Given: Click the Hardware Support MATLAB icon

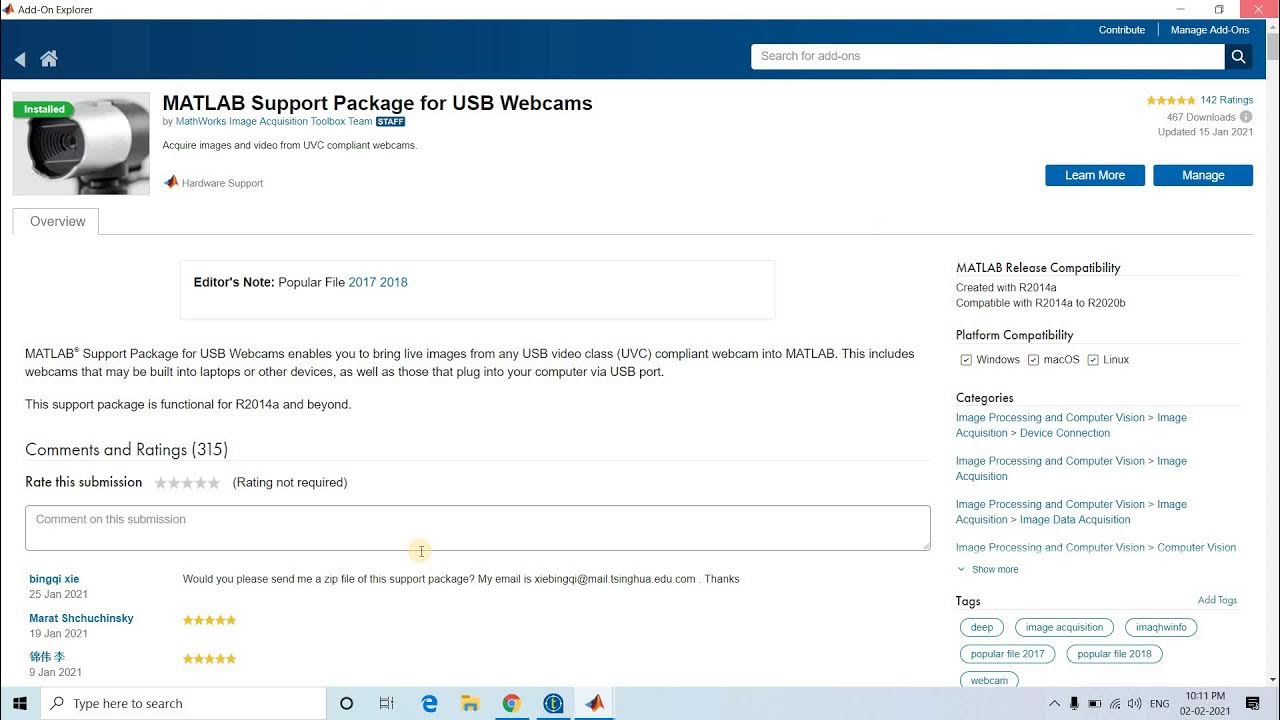Looking at the screenshot, I should point(171,182).
